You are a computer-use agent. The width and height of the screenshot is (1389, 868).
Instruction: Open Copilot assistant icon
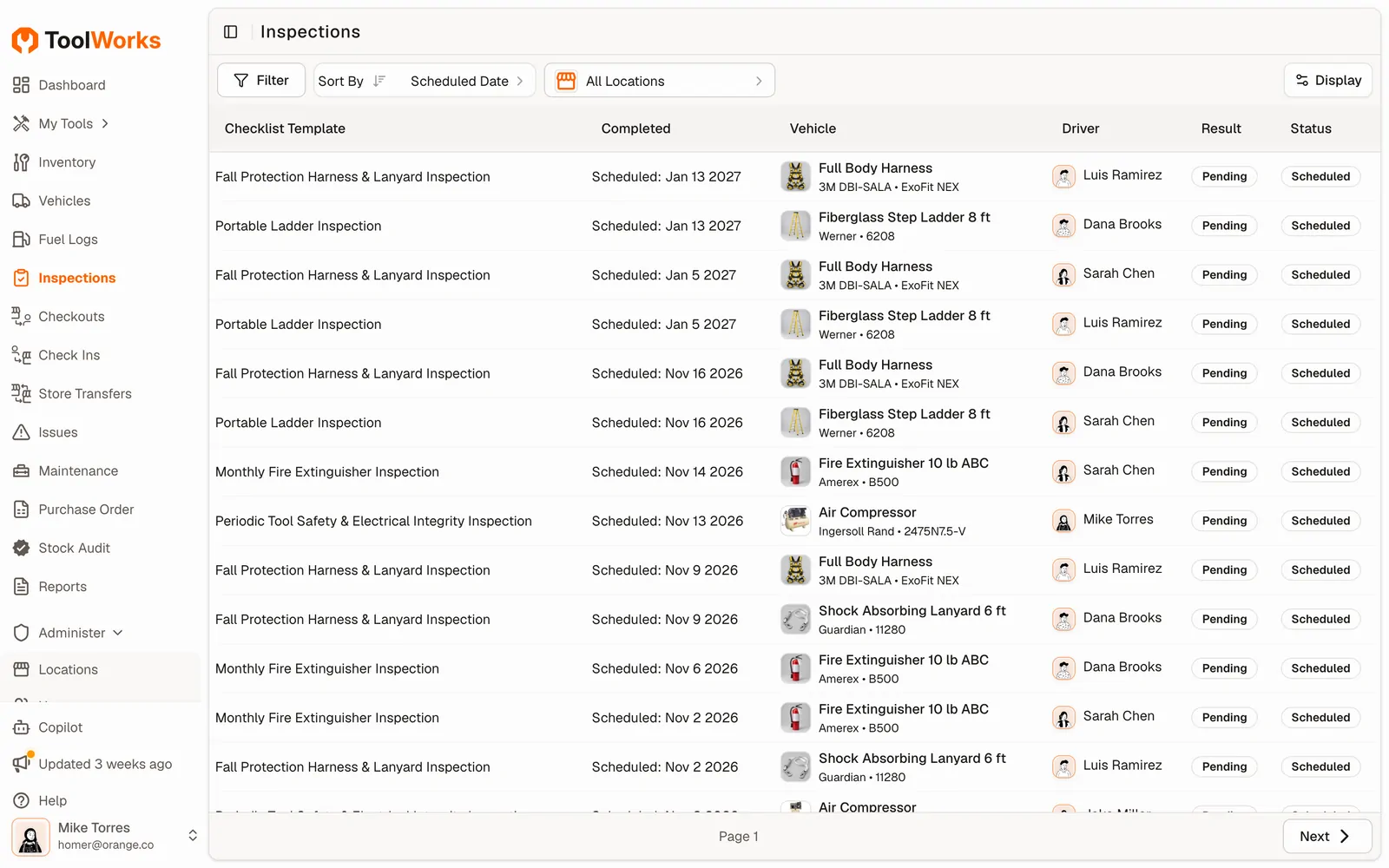tap(21, 727)
